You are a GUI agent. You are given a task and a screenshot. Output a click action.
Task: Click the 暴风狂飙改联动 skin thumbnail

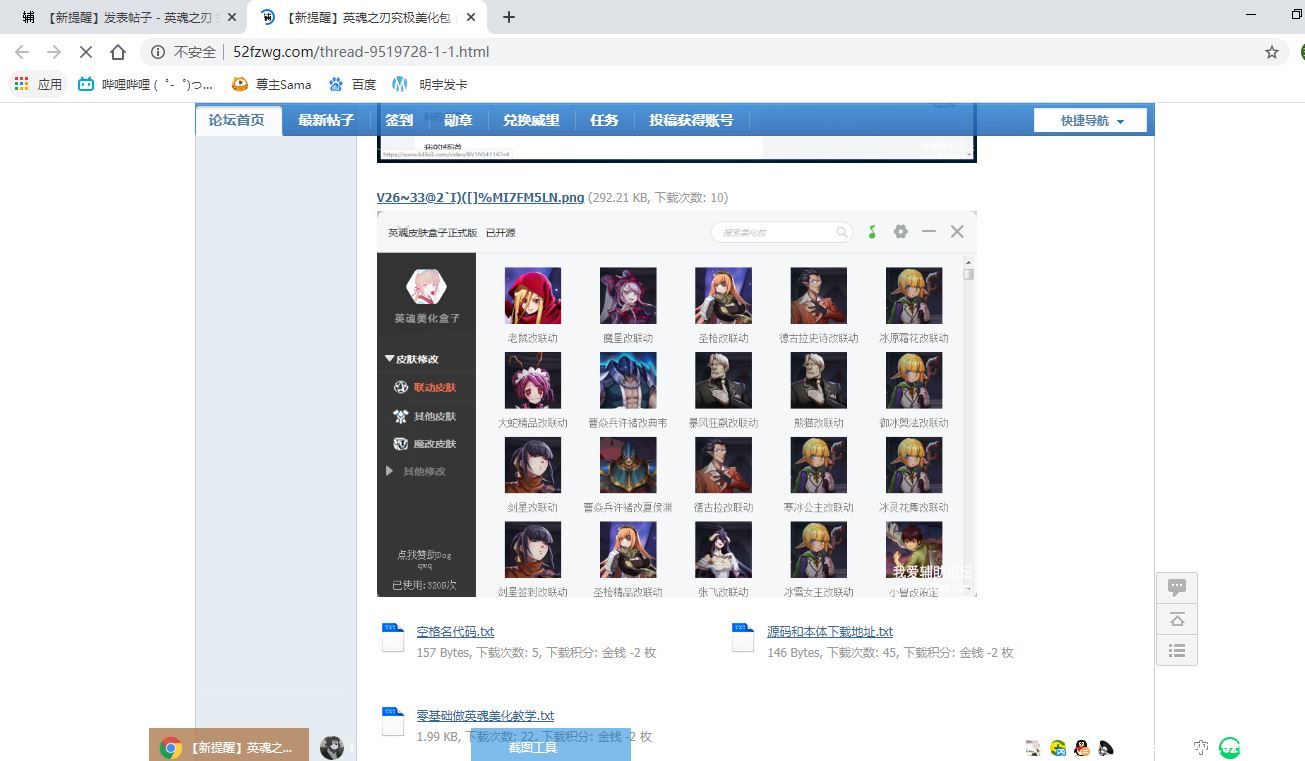(x=723, y=380)
